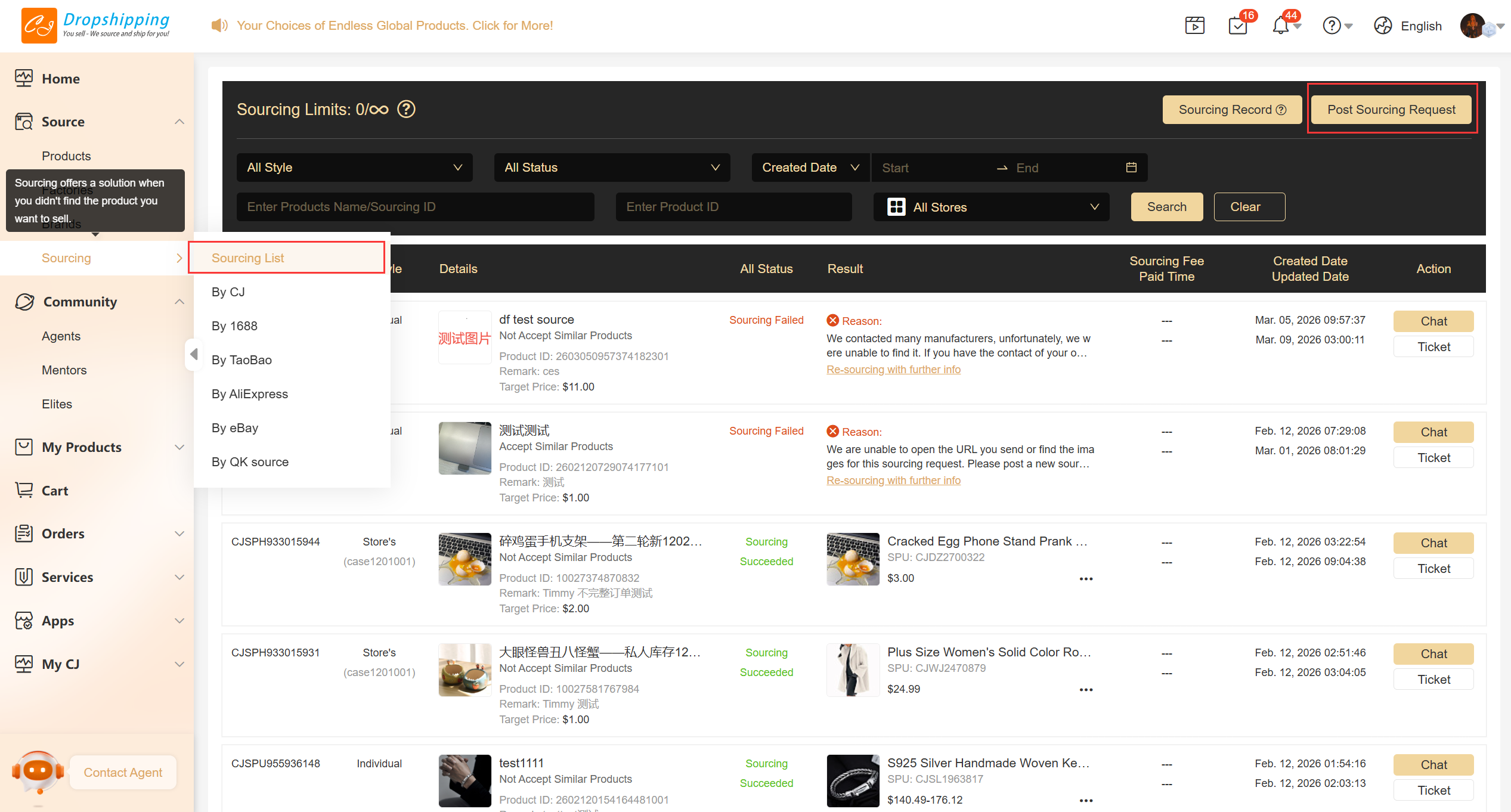The width and height of the screenshot is (1511, 812).
Task: Click the Enter Product ID field
Action: [733, 207]
